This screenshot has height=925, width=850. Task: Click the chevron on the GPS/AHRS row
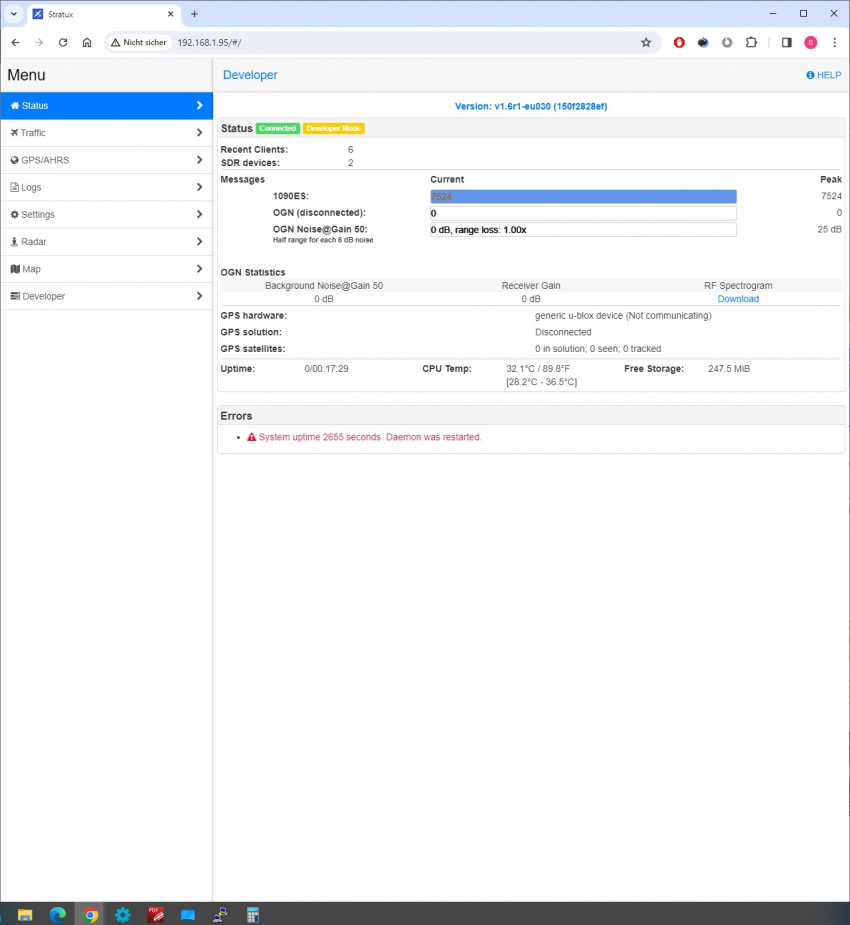[199, 160]
